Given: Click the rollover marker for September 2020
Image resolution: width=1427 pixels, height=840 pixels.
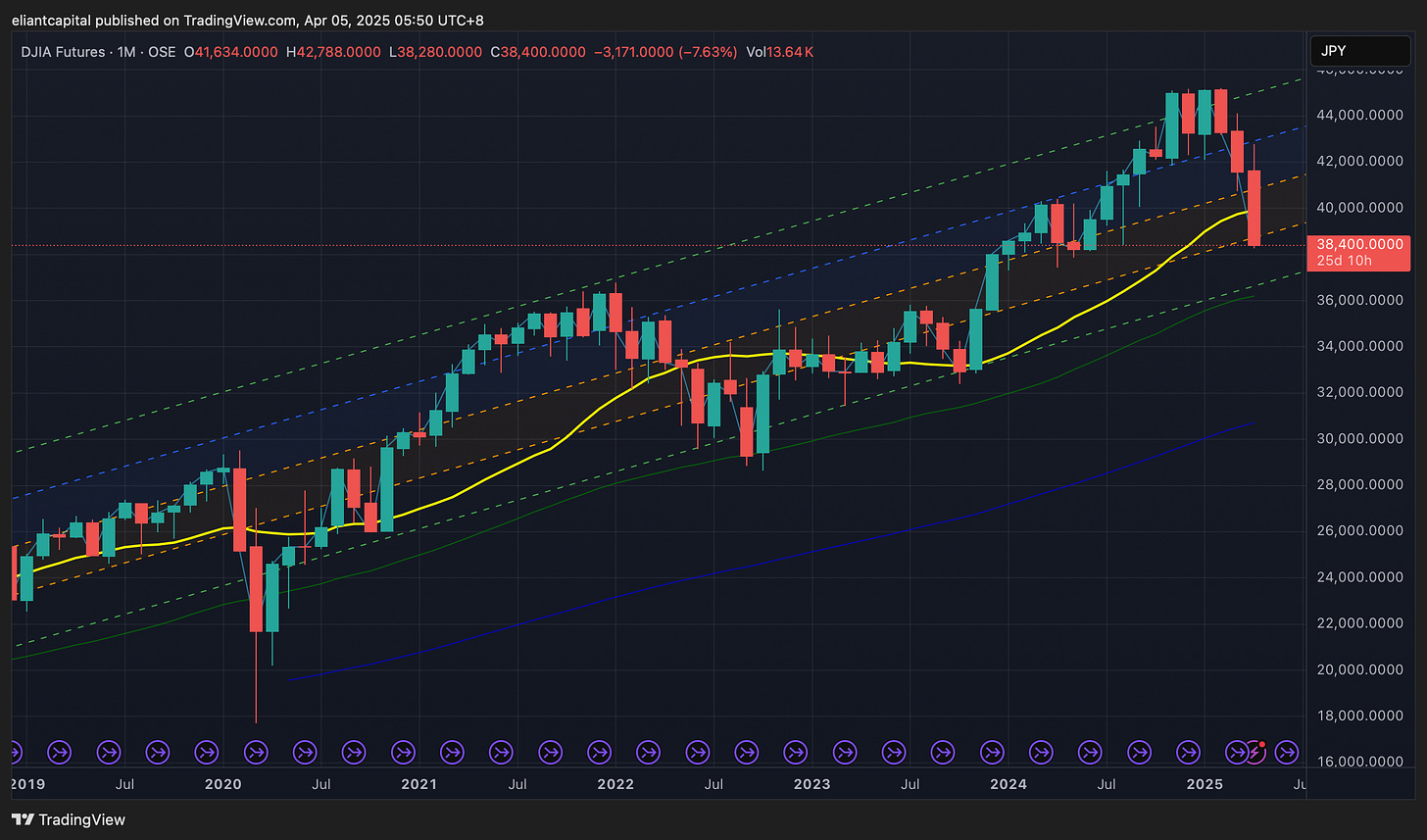Looking at the screenshot, I should pos(354,753).
